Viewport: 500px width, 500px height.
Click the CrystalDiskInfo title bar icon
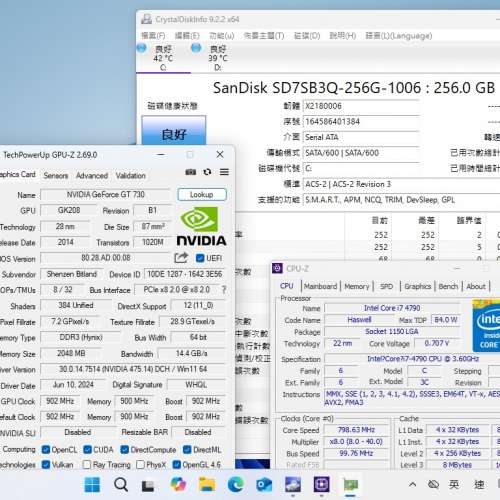pyautogui.click(x=146, y=19)
